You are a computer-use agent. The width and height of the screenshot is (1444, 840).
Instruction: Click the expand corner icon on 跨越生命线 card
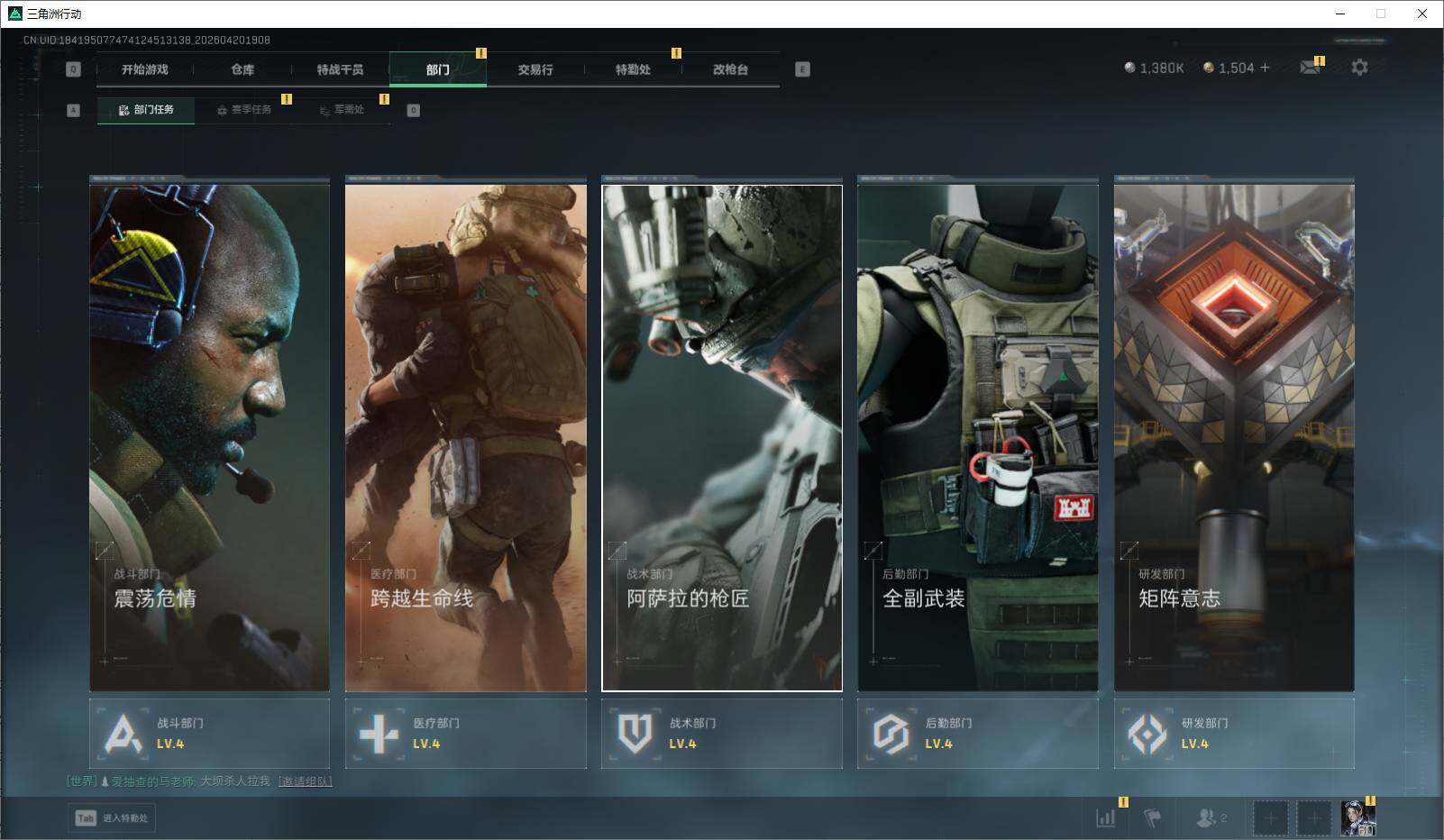(x=361, y=550)
